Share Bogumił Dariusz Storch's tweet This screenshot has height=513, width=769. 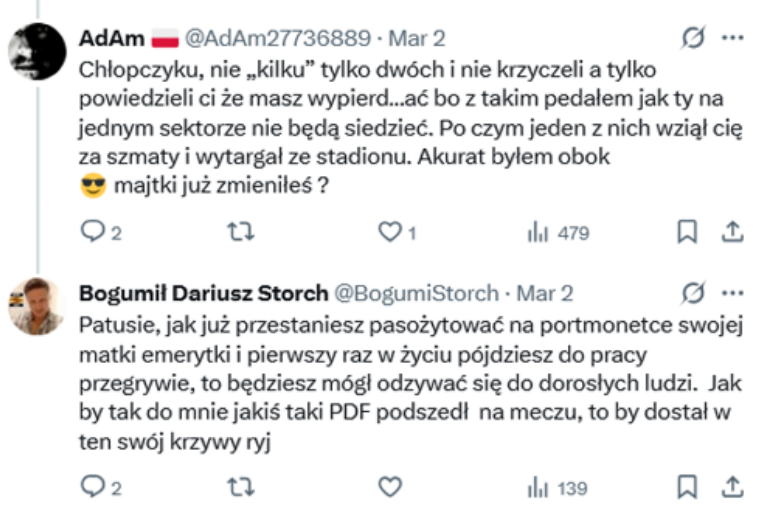point(733,487)
